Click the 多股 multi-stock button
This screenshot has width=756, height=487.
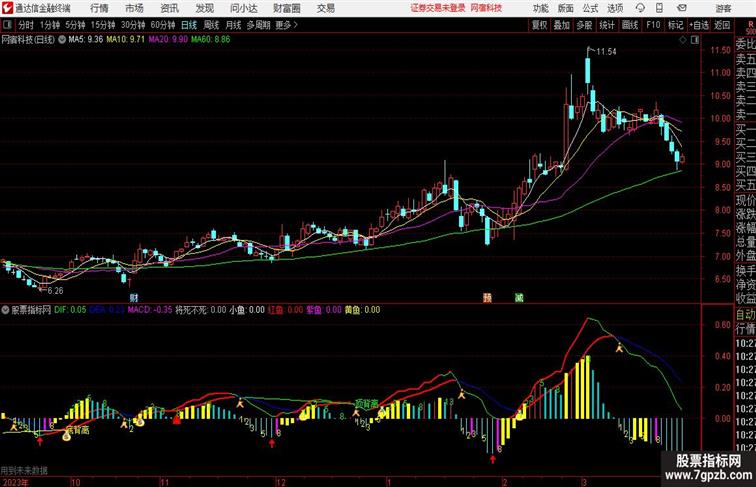click(584, 25)
